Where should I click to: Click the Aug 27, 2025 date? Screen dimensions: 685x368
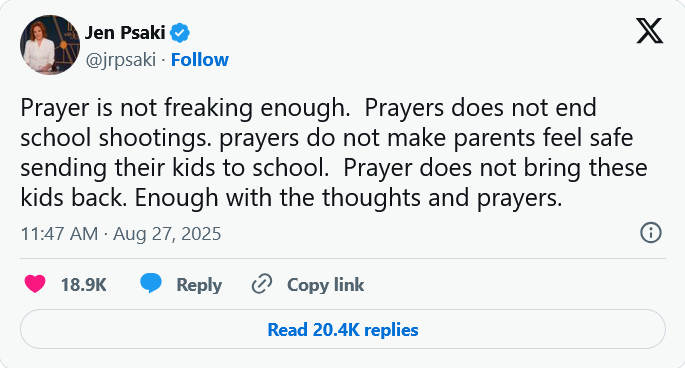(x=167, y=234)
